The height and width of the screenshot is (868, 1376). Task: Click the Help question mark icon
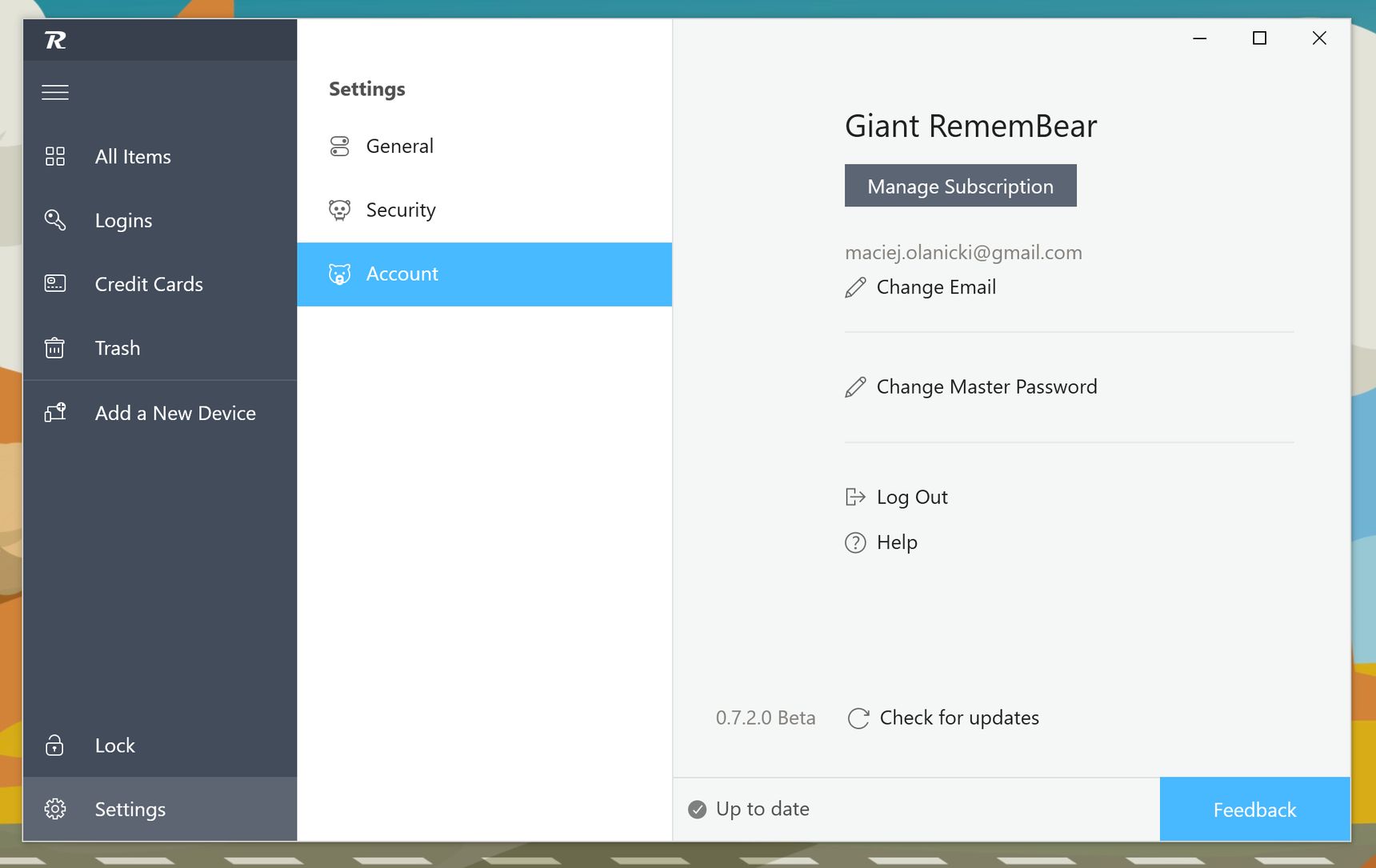tap(855, 542)
